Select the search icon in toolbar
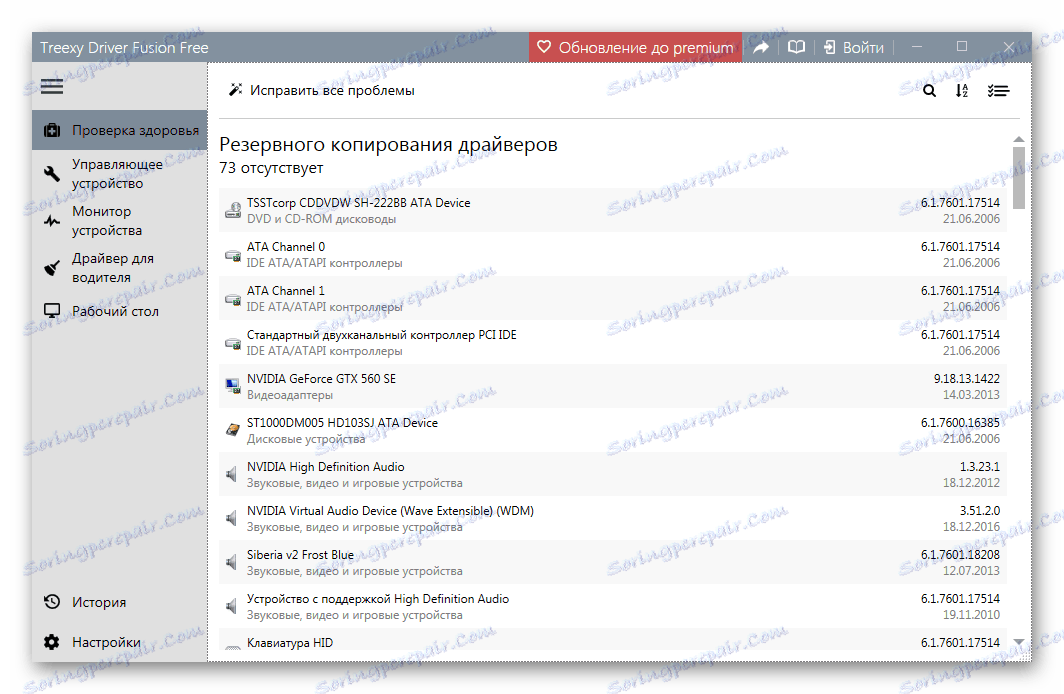Image resolution: width=1064 pixels, height=694 pixels. [x=929, y=90]
